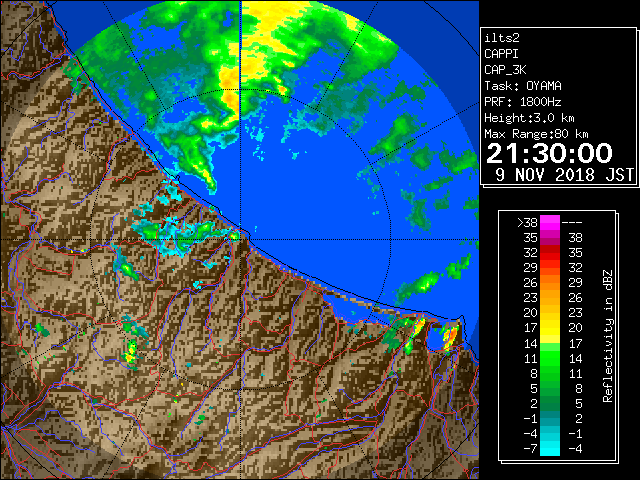Screen dimensions: 640x480
Task: Click the "-7" label at the legend bottom
Action: tap(530, 449)
